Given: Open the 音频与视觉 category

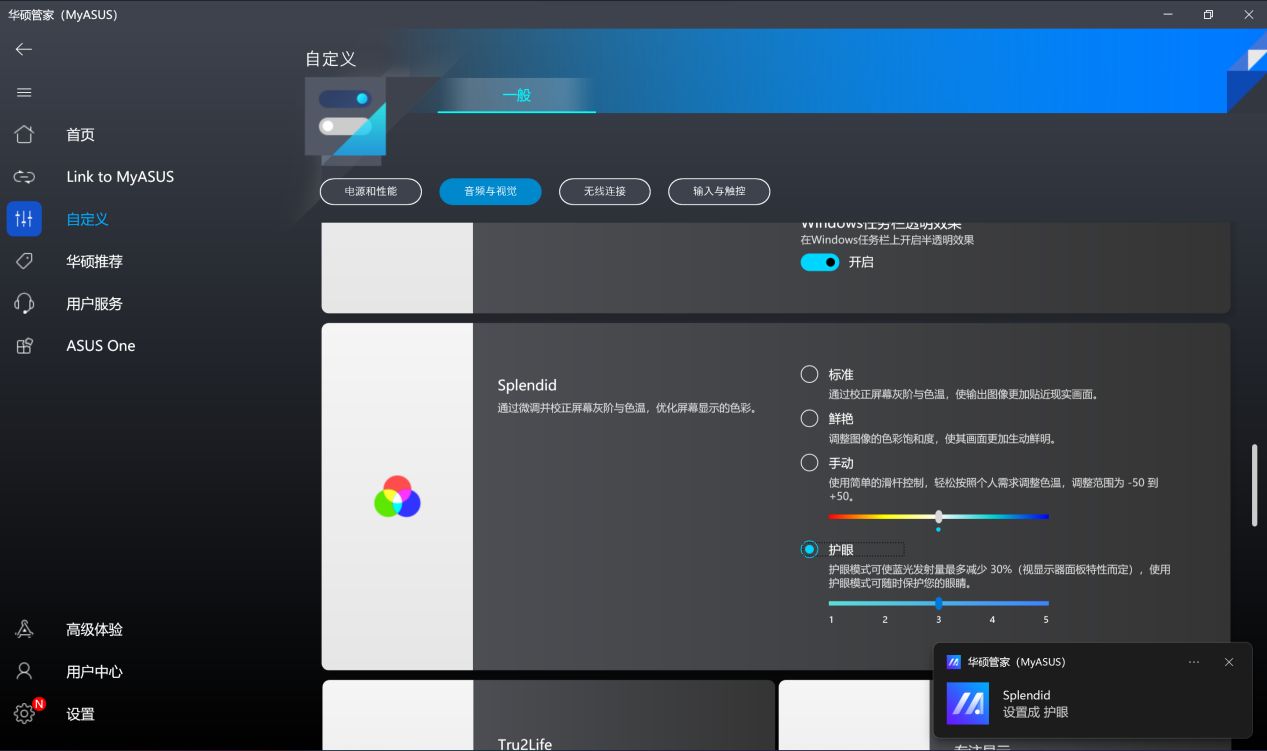Looking at the screenshot, I should click(x=490, y=191).
